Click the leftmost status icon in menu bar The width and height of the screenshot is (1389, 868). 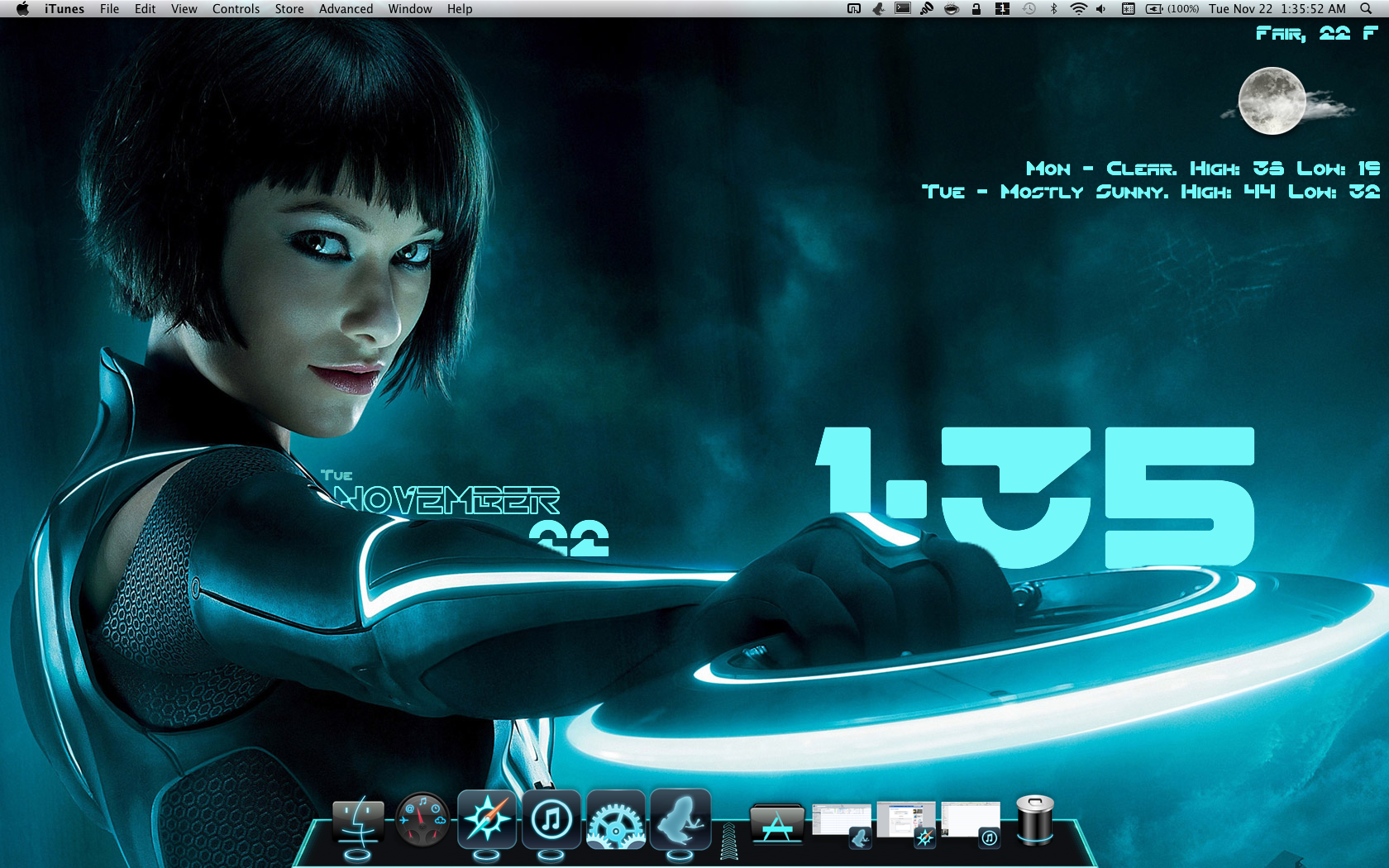tap(854, 9)
